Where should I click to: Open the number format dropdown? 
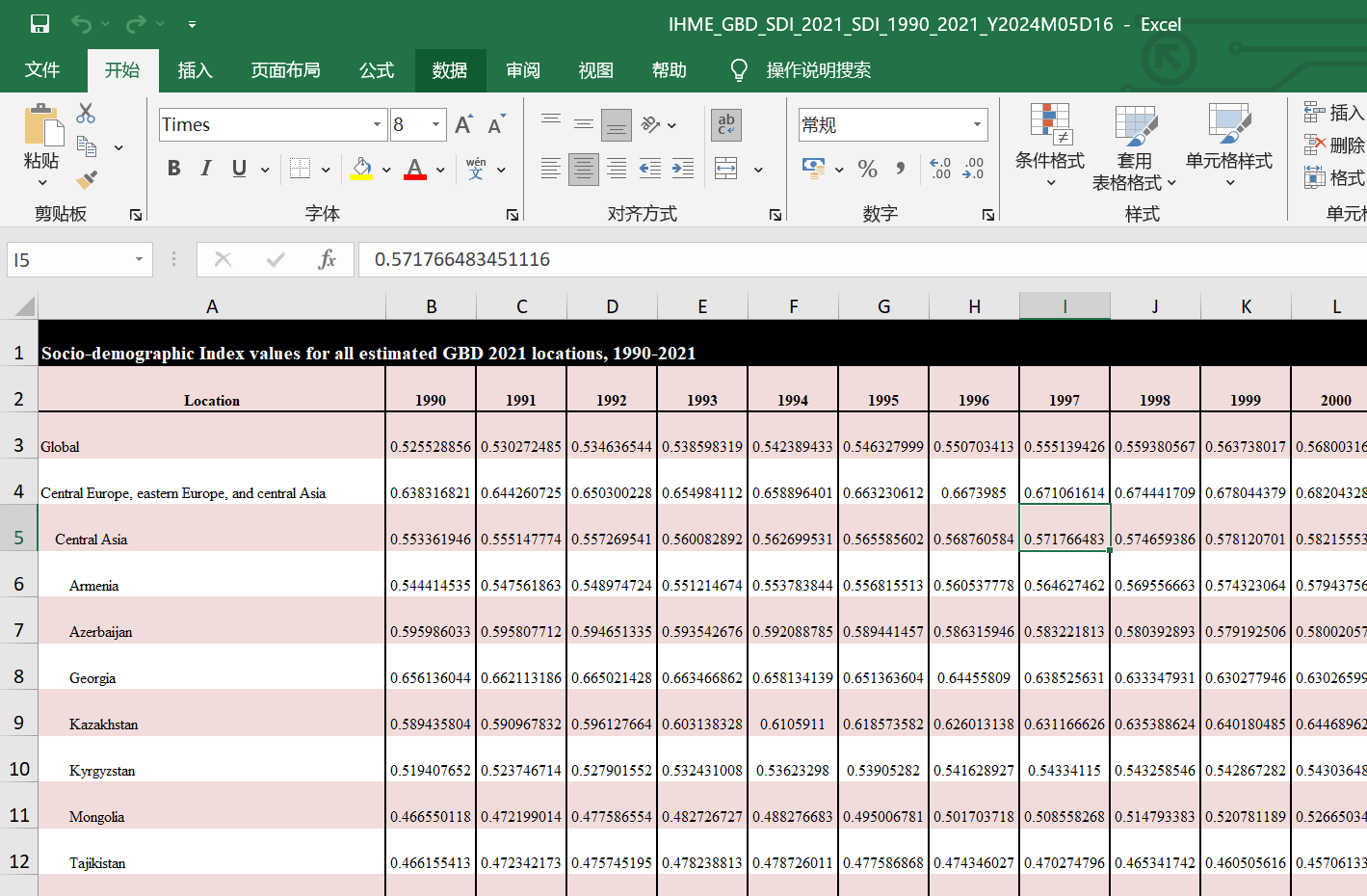click(x=977, y=125)
